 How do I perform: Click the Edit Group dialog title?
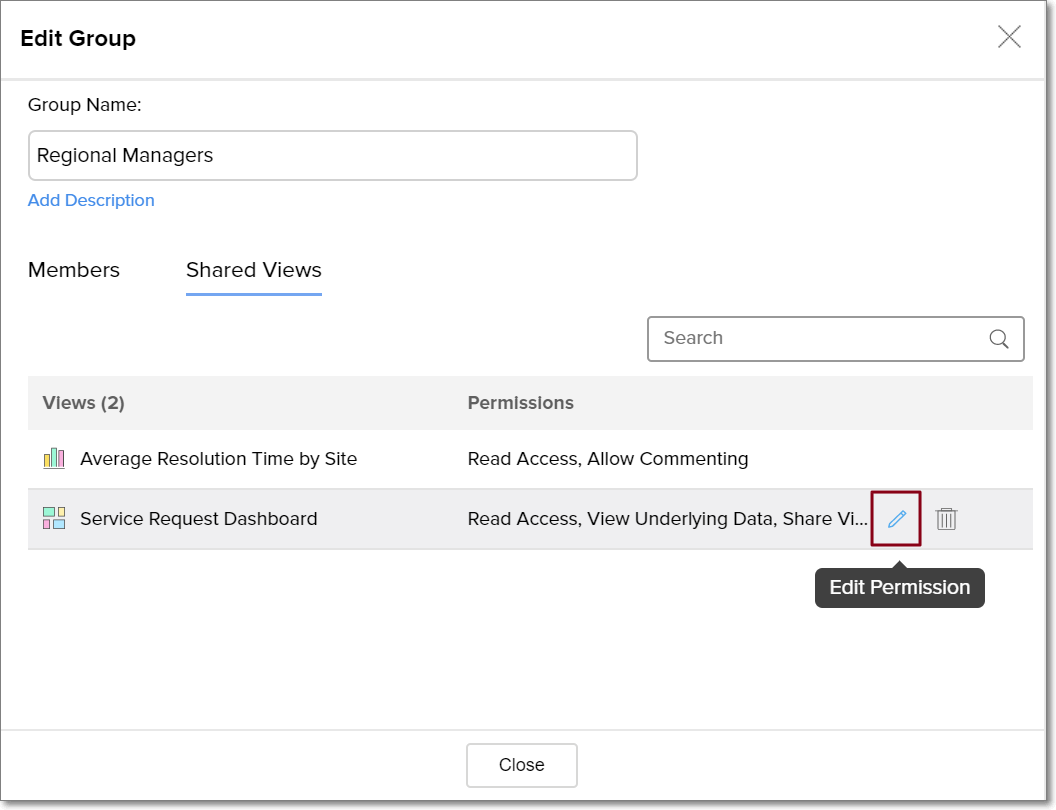coord(78,39)
